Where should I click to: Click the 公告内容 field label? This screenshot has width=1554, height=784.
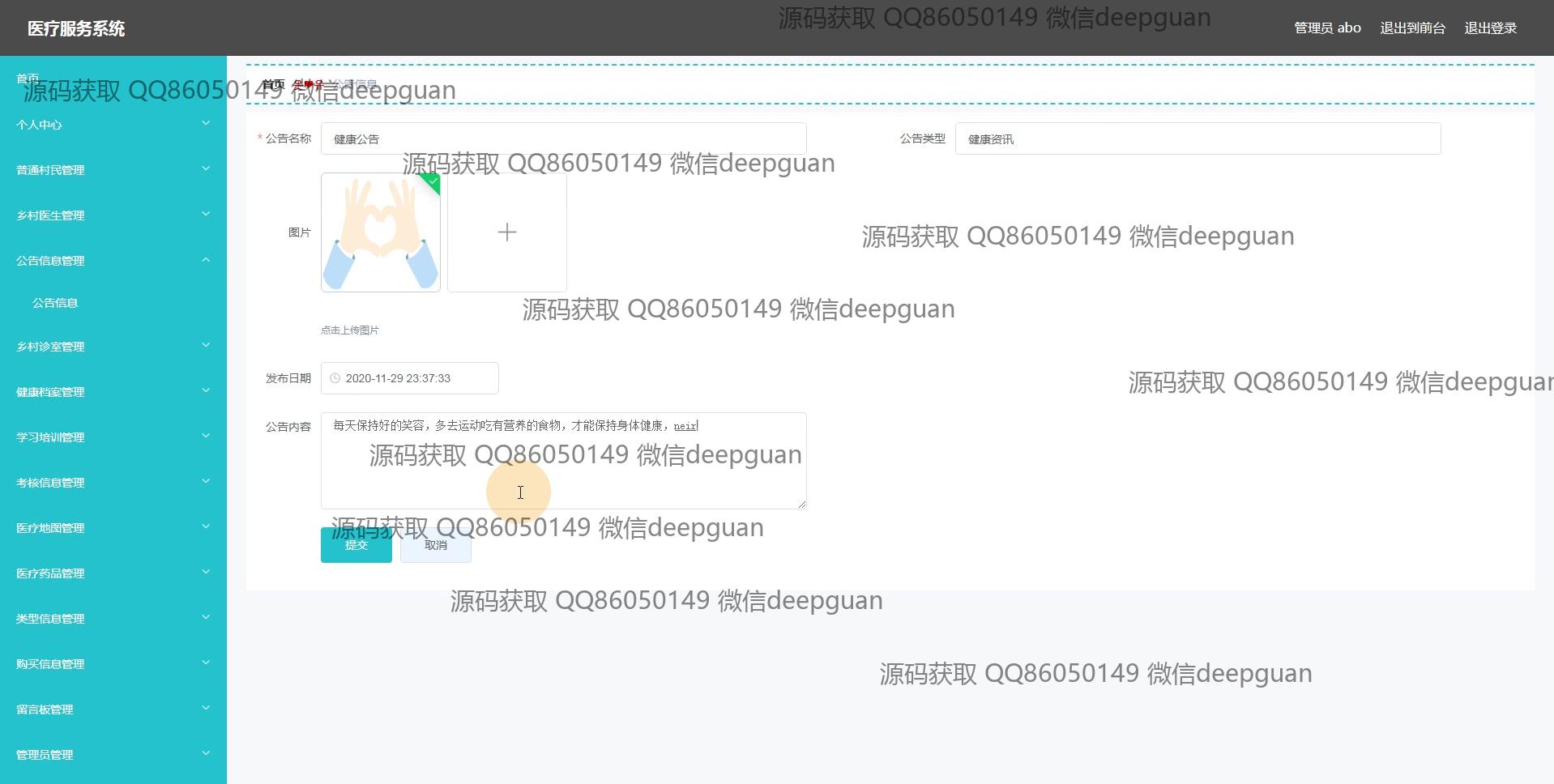click(288, 427)
